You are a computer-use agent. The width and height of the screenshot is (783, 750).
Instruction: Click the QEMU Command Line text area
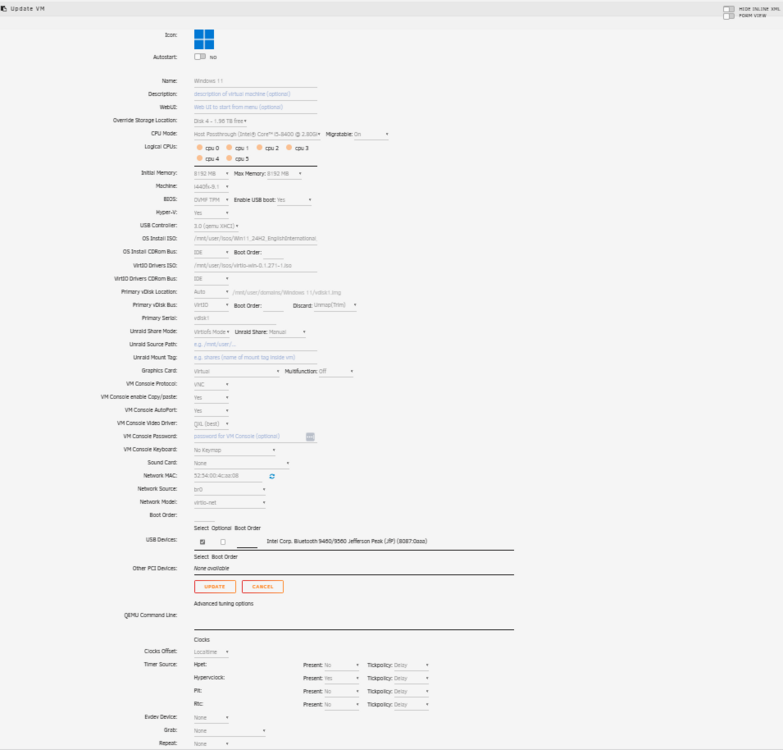coord(354,620)
